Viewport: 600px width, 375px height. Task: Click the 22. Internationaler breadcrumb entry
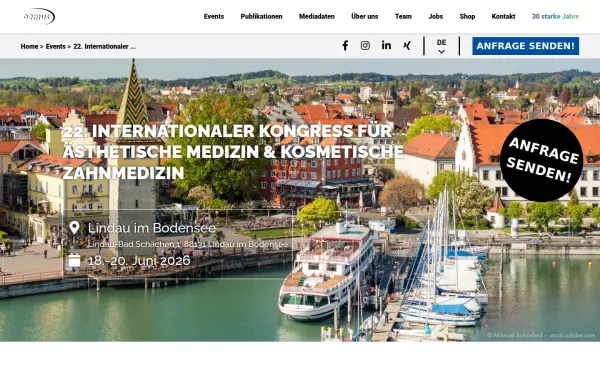coord(104,46)
